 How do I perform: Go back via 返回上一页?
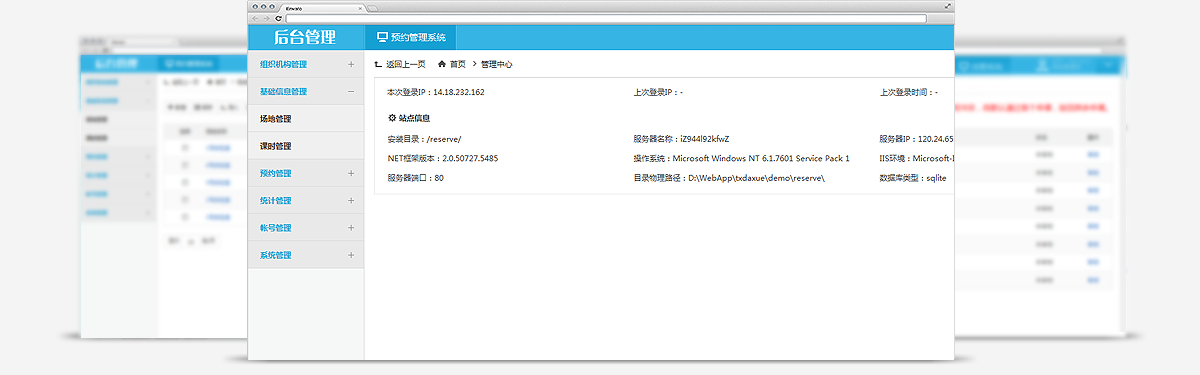pyautogui.click(x=400, y=64)
